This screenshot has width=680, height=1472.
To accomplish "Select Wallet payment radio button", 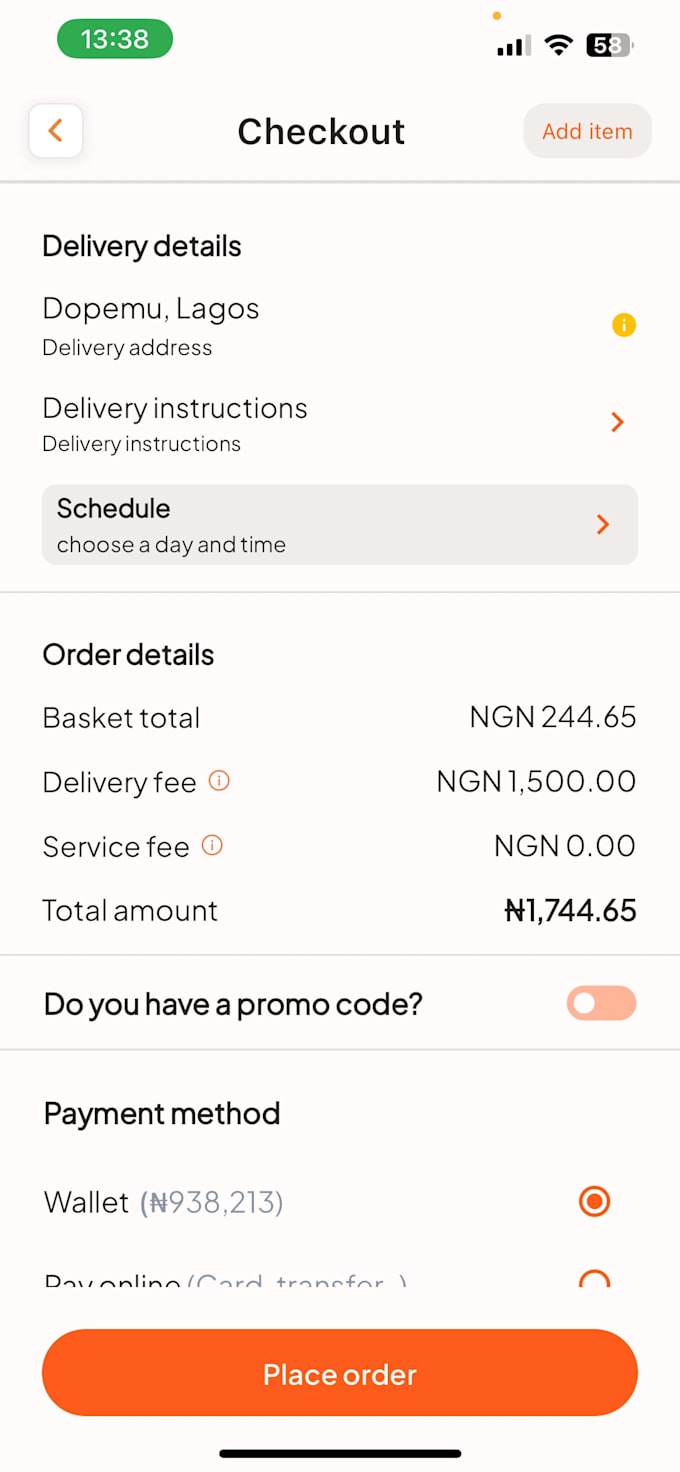I will (x=595, y=1201).
